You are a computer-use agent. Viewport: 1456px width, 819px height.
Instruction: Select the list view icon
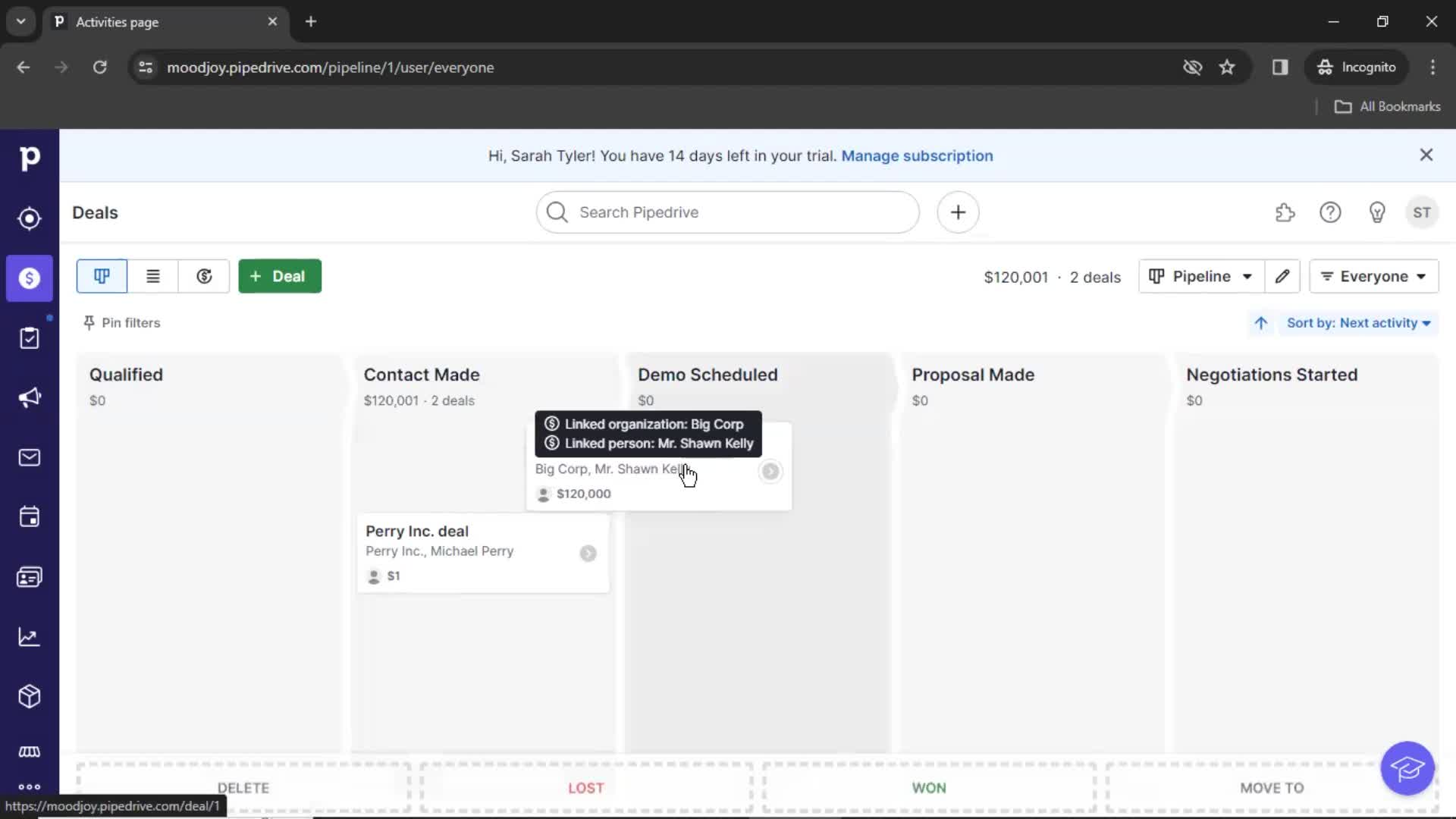[153, 276]
